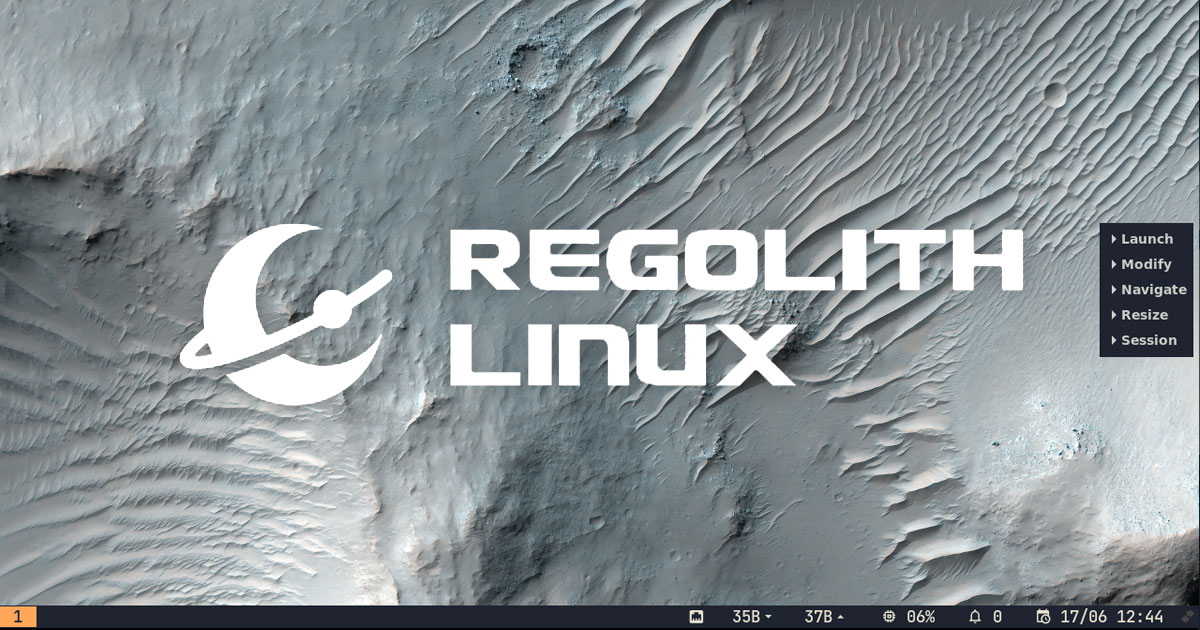
Task: Click the resize grip icon in bottom-right corner
Action: coord(1188,616)
